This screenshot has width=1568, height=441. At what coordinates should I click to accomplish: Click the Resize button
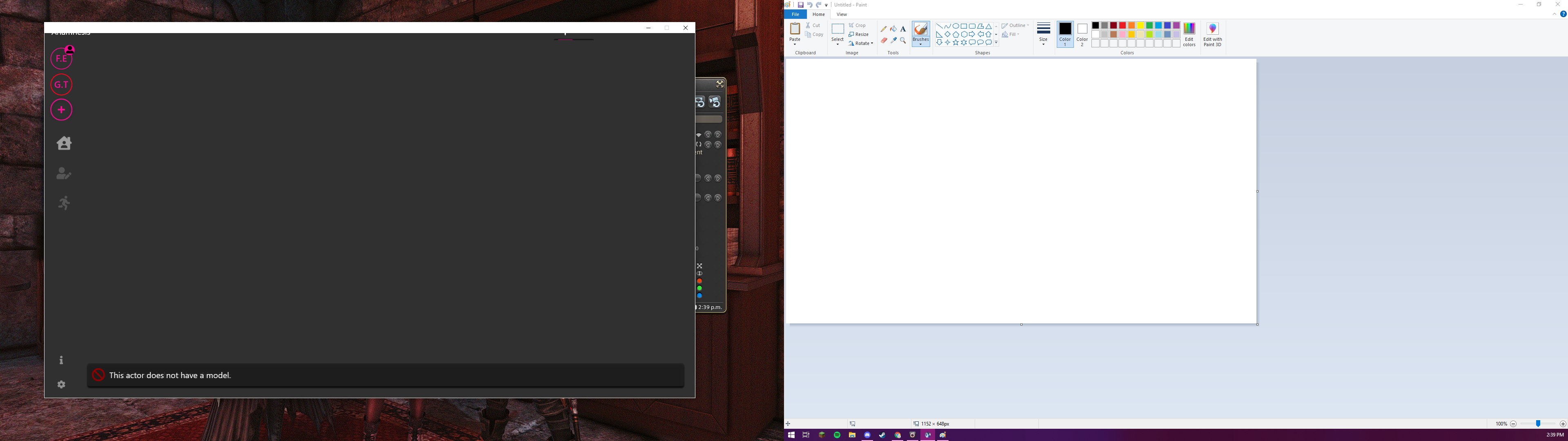pyautogui.click(x=859, y=35)
